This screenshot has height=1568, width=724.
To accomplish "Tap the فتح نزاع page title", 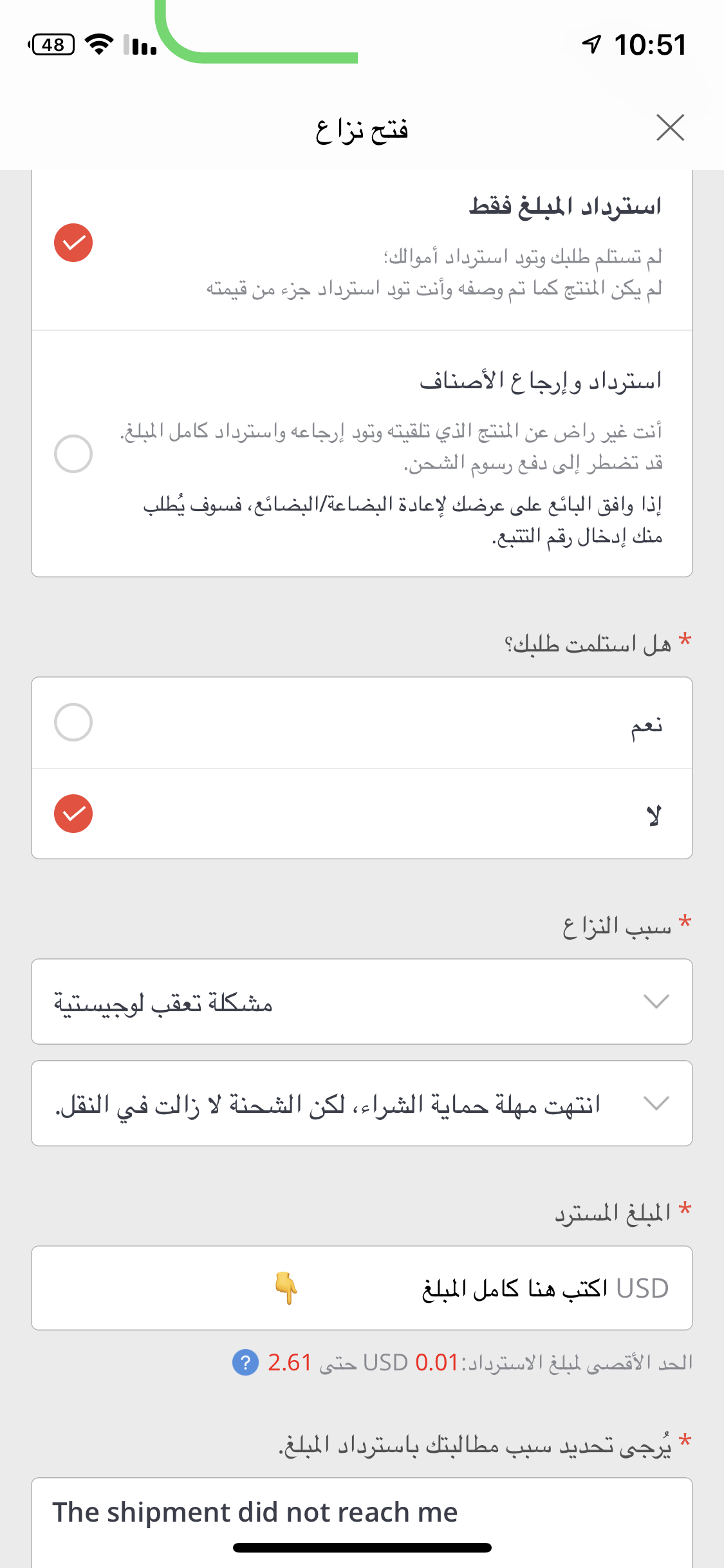I will coord(362,129).
